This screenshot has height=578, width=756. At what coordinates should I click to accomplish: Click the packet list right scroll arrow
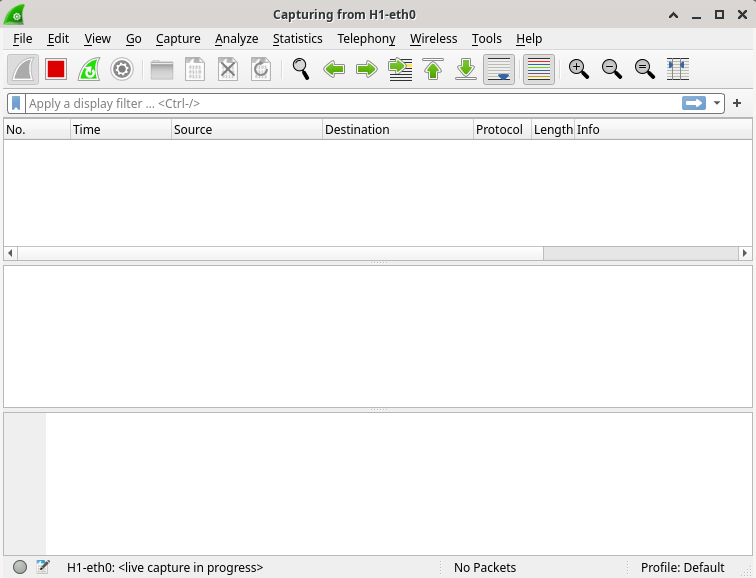click(x=745, y=253)
